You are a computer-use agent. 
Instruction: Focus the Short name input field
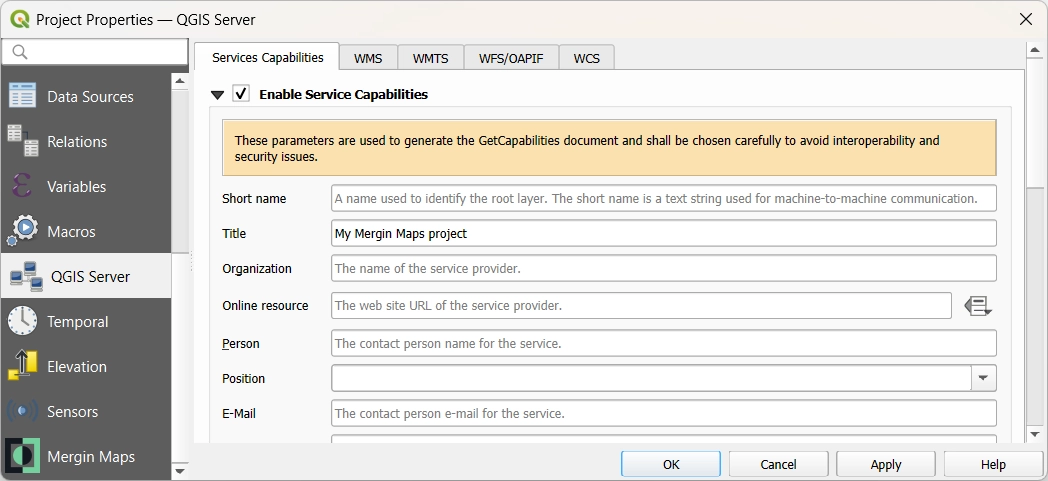coord(664,198)
